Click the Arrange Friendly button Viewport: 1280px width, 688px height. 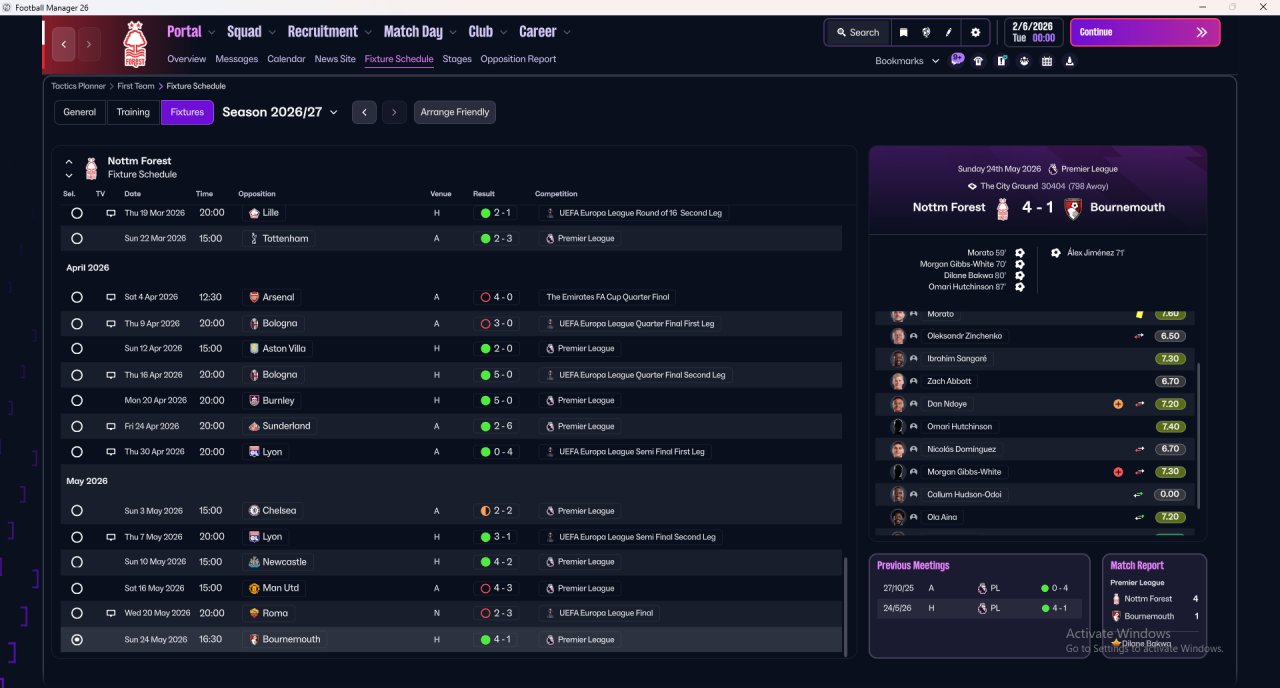point(455,112)
